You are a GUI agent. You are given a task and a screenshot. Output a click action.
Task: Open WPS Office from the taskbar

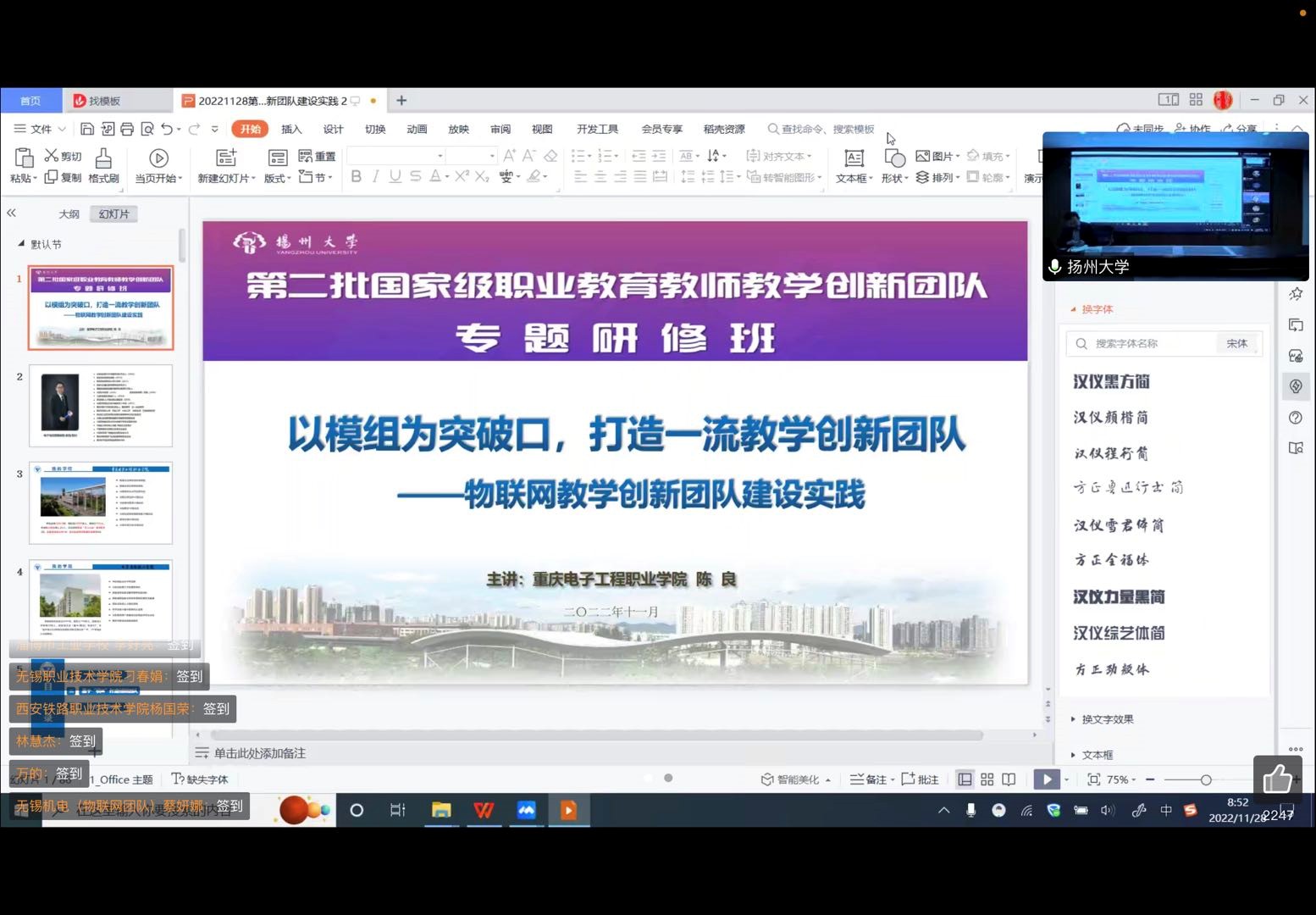click(484, 810)
